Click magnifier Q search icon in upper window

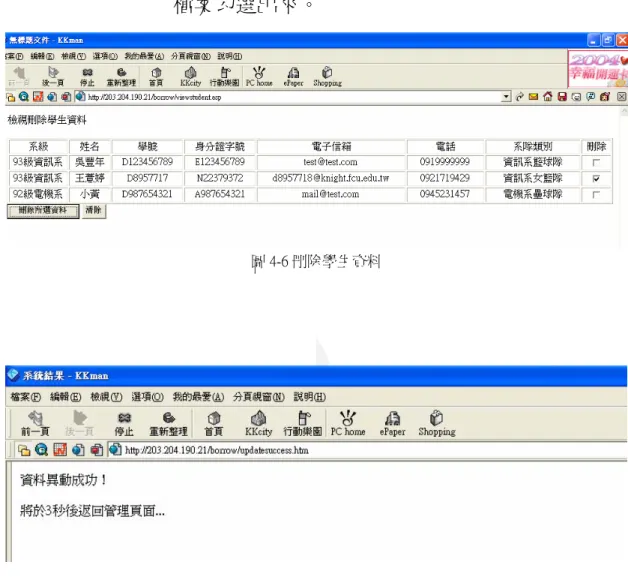click(x=24, y=97)
